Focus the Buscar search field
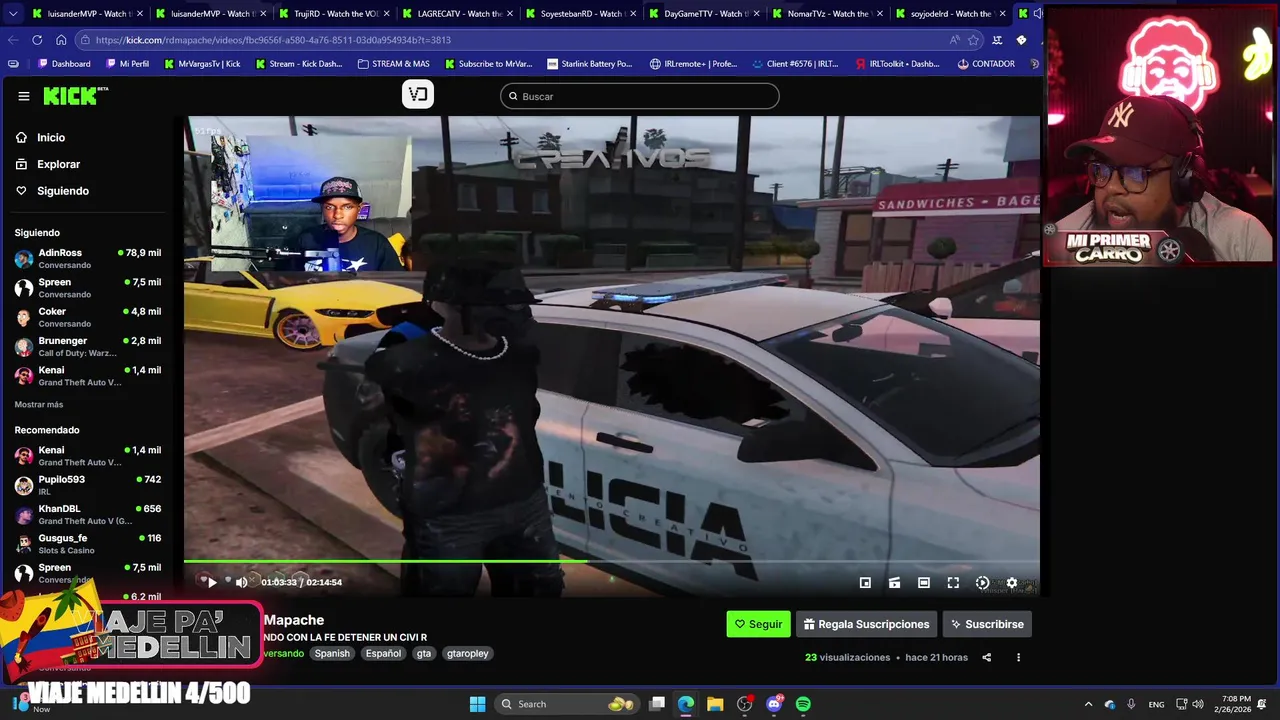1280x720 pixels. point(640,96)
